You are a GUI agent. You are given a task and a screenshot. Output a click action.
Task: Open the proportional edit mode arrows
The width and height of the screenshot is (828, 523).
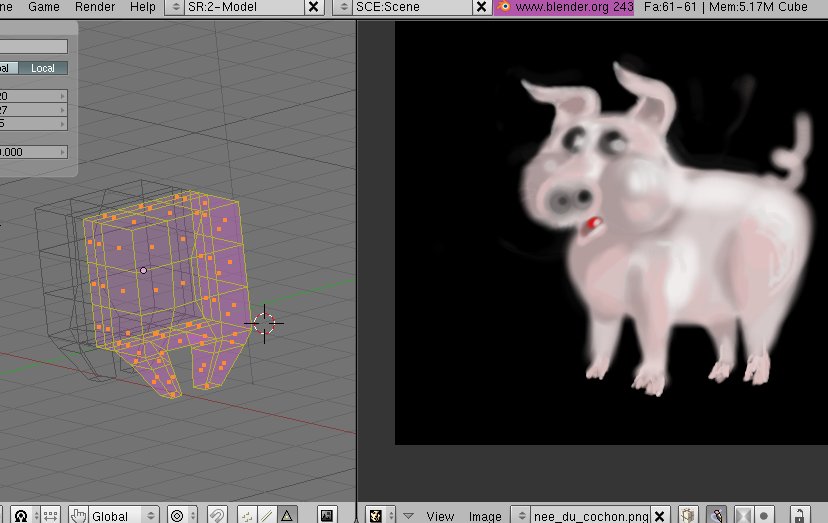[193, 515]
